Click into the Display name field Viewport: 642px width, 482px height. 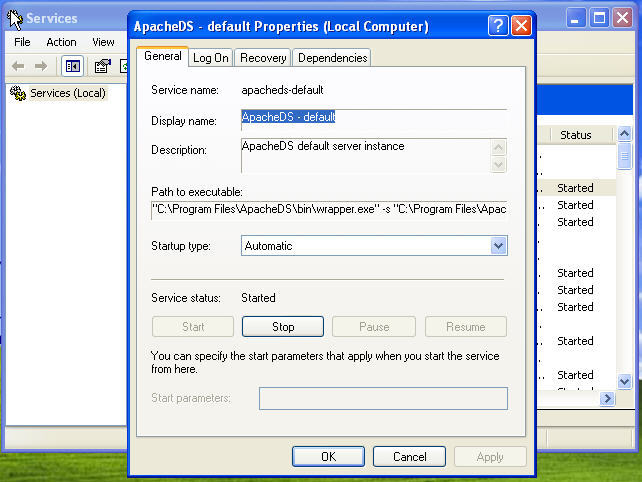click(374, 120)
